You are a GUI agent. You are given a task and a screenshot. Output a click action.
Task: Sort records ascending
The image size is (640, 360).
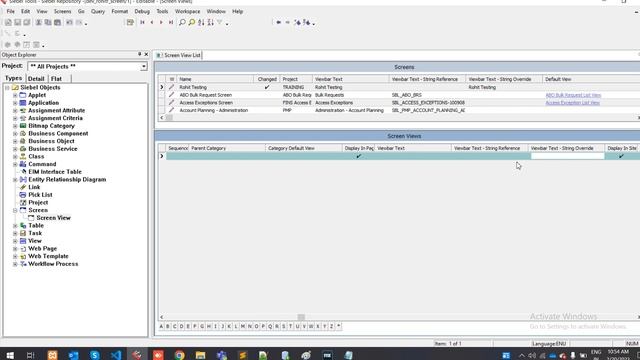click(x=201, y=22)
